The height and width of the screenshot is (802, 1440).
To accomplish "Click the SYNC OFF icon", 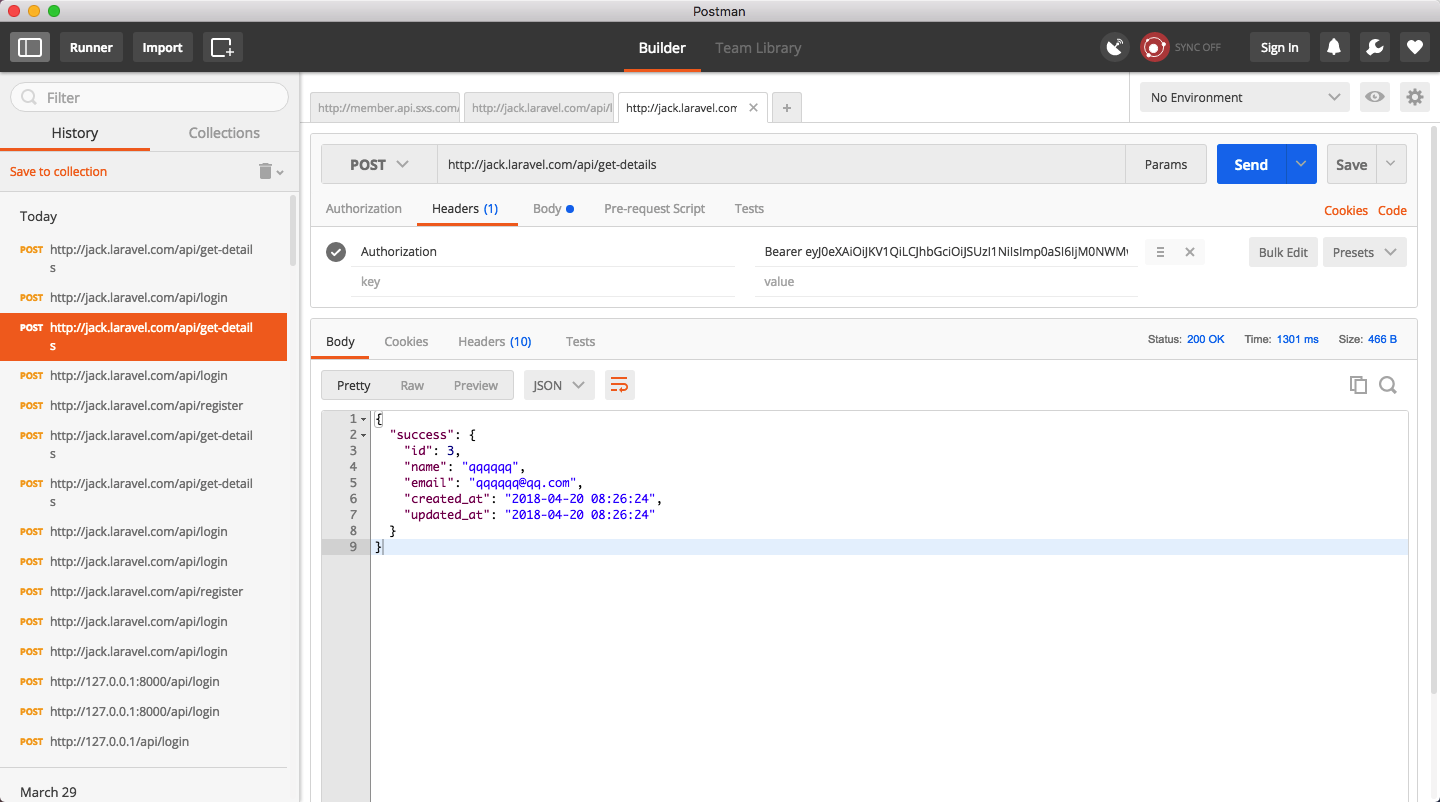I will 1155,47.
